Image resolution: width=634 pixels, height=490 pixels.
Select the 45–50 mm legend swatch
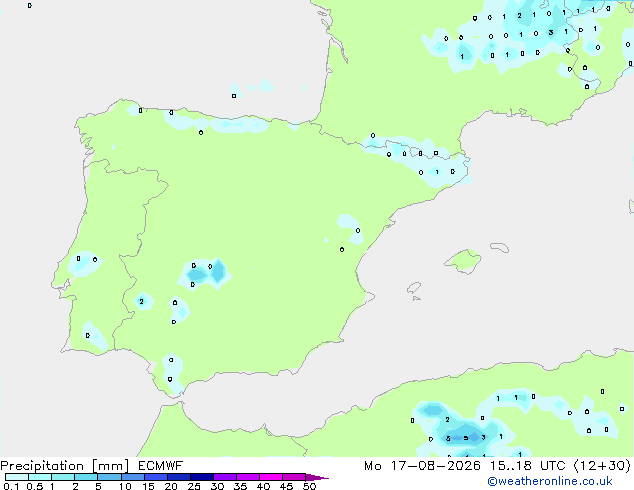click(294, 477)
